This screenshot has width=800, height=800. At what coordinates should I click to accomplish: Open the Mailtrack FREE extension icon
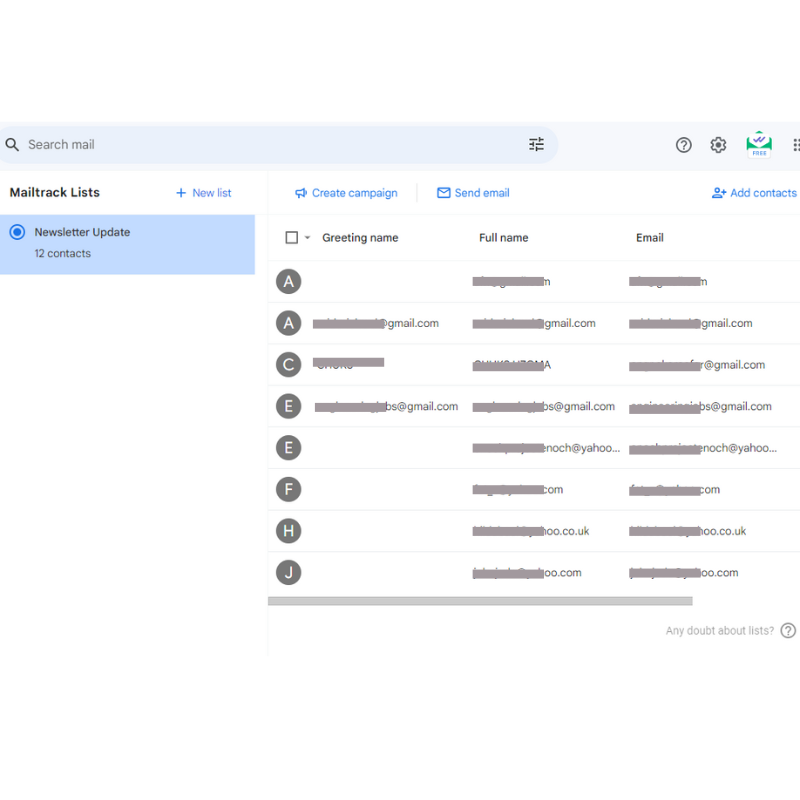(x=759, y=145)
